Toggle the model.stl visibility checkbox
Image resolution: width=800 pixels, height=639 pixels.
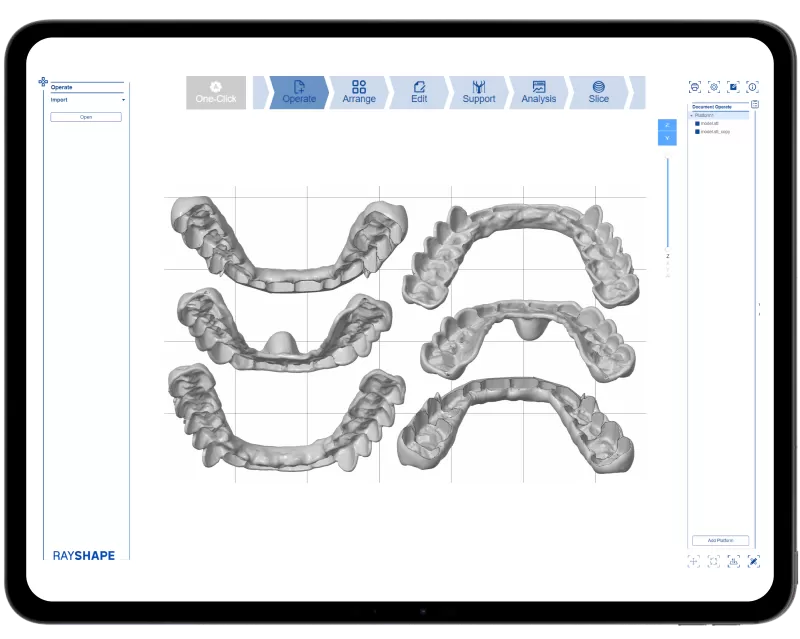point(697,123)
